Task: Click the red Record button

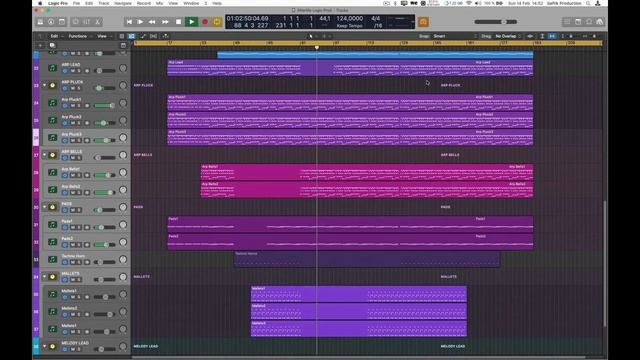Action: (205, 22)
